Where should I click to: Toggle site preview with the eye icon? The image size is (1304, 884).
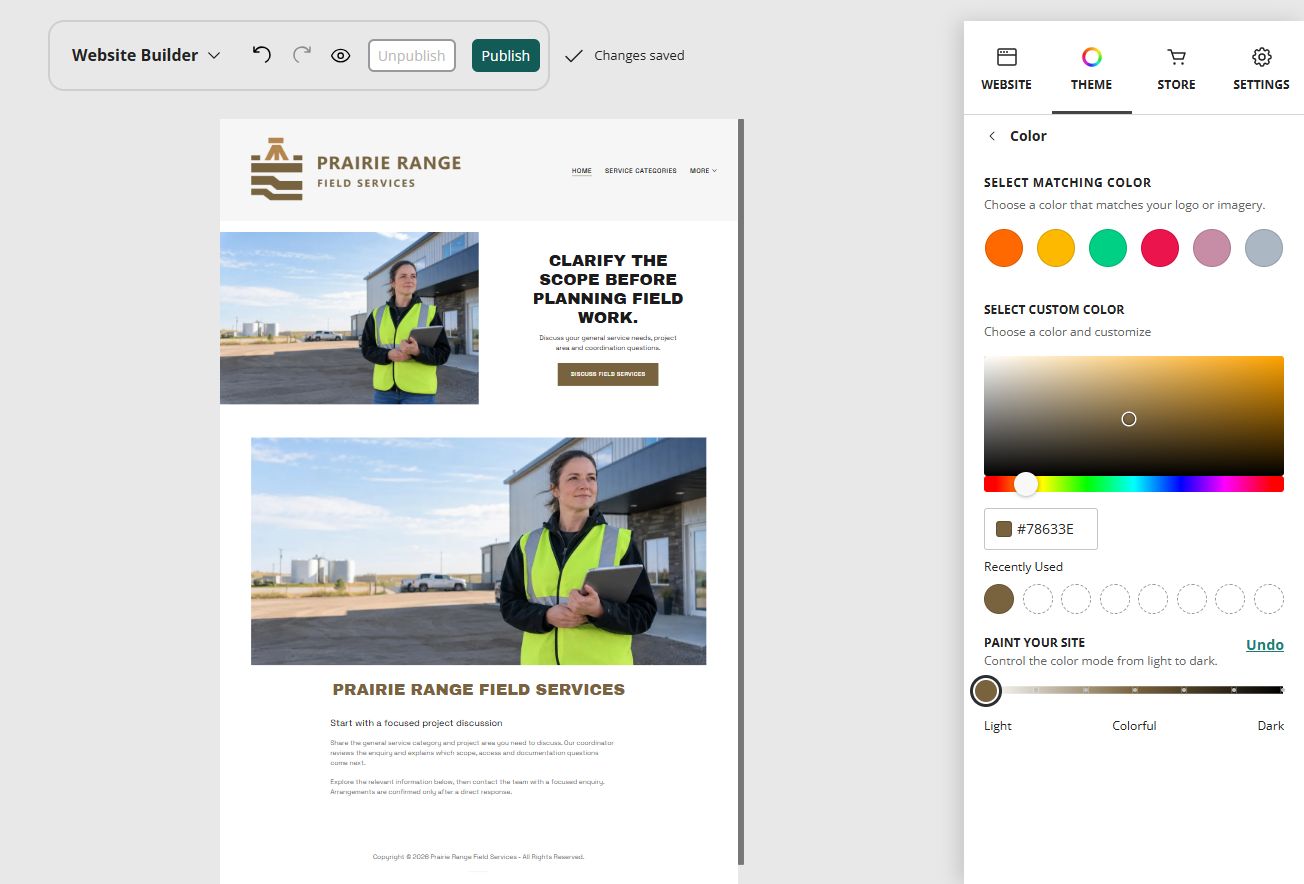tap(340, 55)
